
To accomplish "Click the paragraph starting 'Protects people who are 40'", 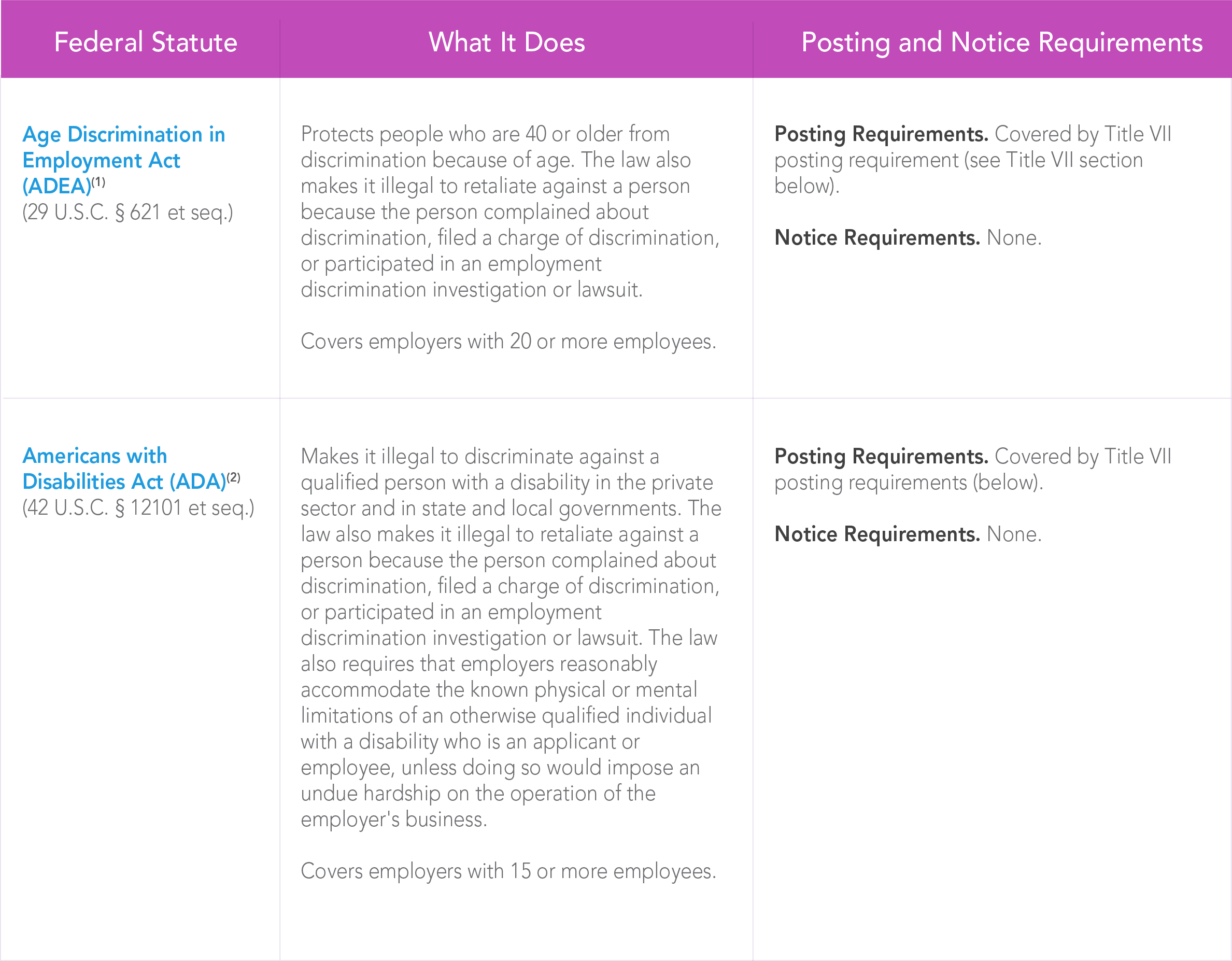I will pyautogui.click(x=510, y=212).
